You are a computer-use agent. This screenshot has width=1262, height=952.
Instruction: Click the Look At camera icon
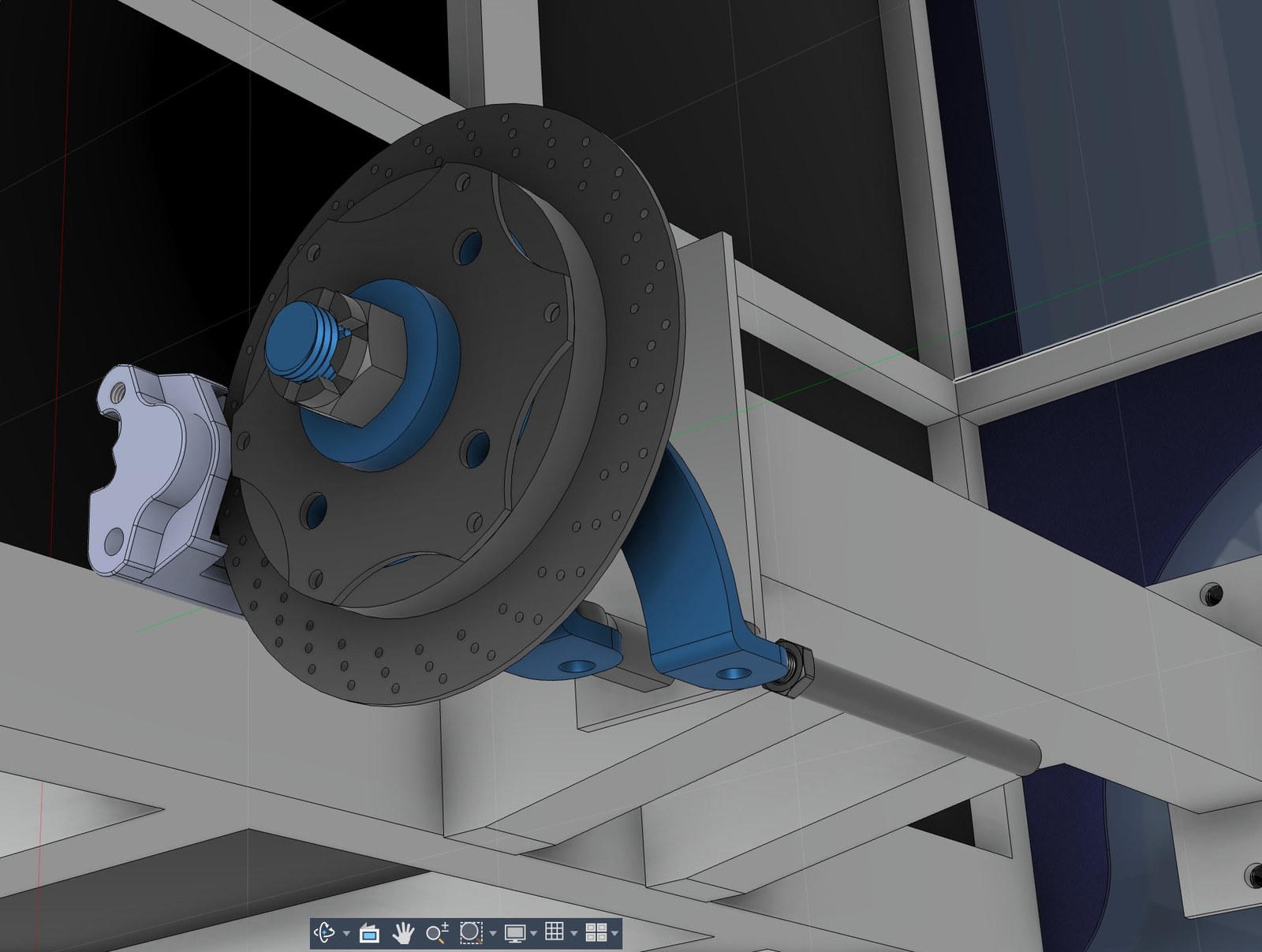point(369,934)
